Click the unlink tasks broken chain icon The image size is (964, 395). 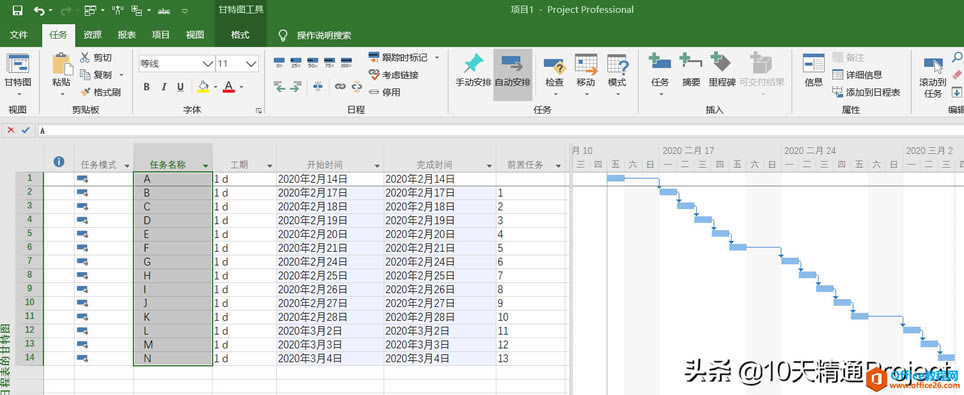click(x=357, y=87)
